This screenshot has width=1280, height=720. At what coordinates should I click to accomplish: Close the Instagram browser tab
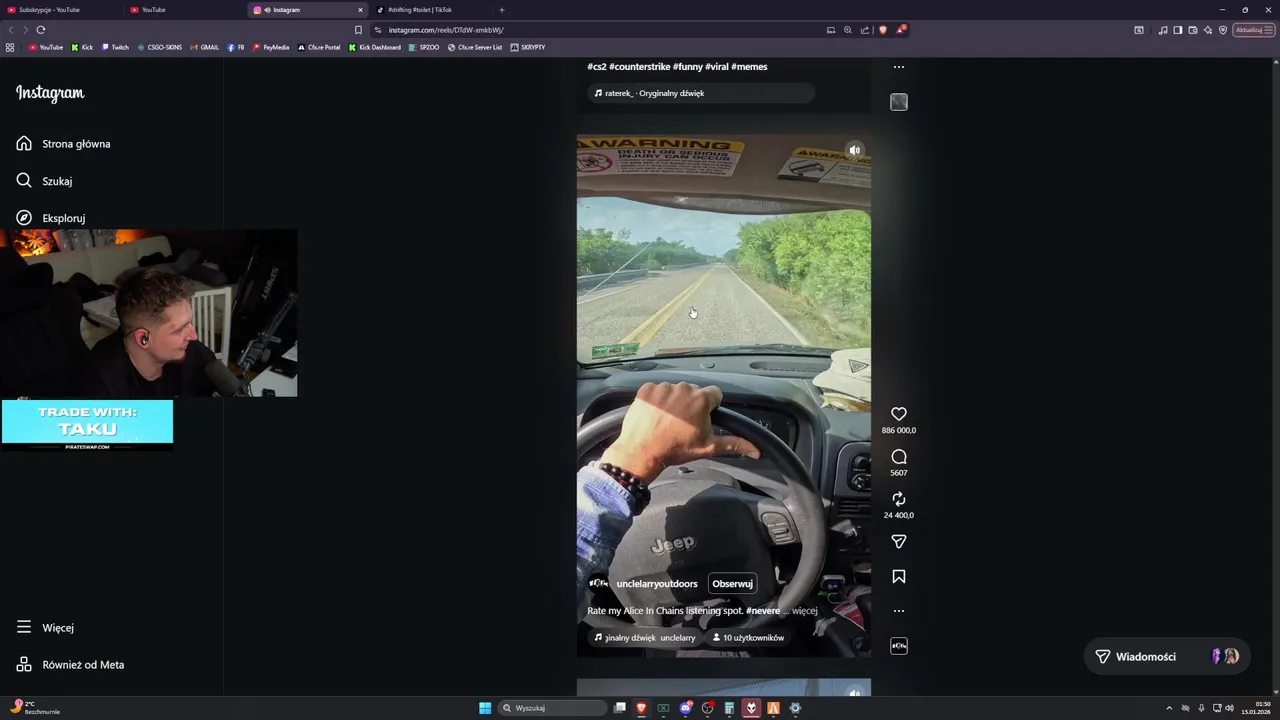(x=360, y=10)
